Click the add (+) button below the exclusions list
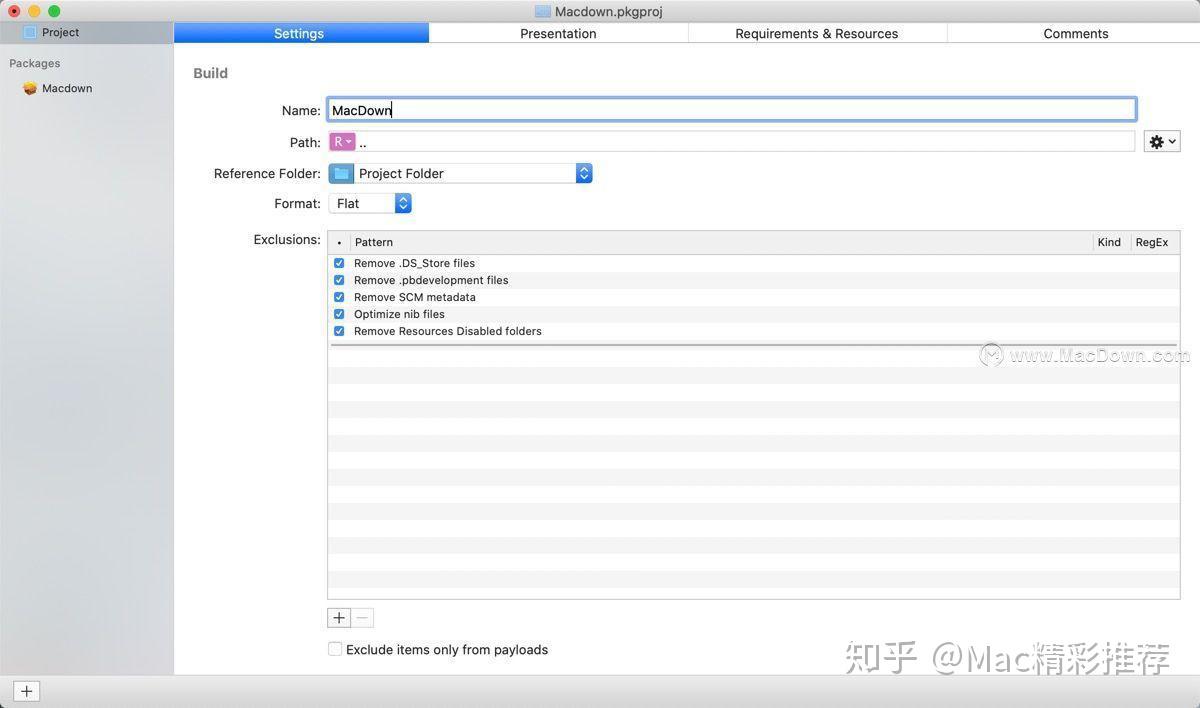Viewport: 1200px width, 708px height. coord(338,617)
